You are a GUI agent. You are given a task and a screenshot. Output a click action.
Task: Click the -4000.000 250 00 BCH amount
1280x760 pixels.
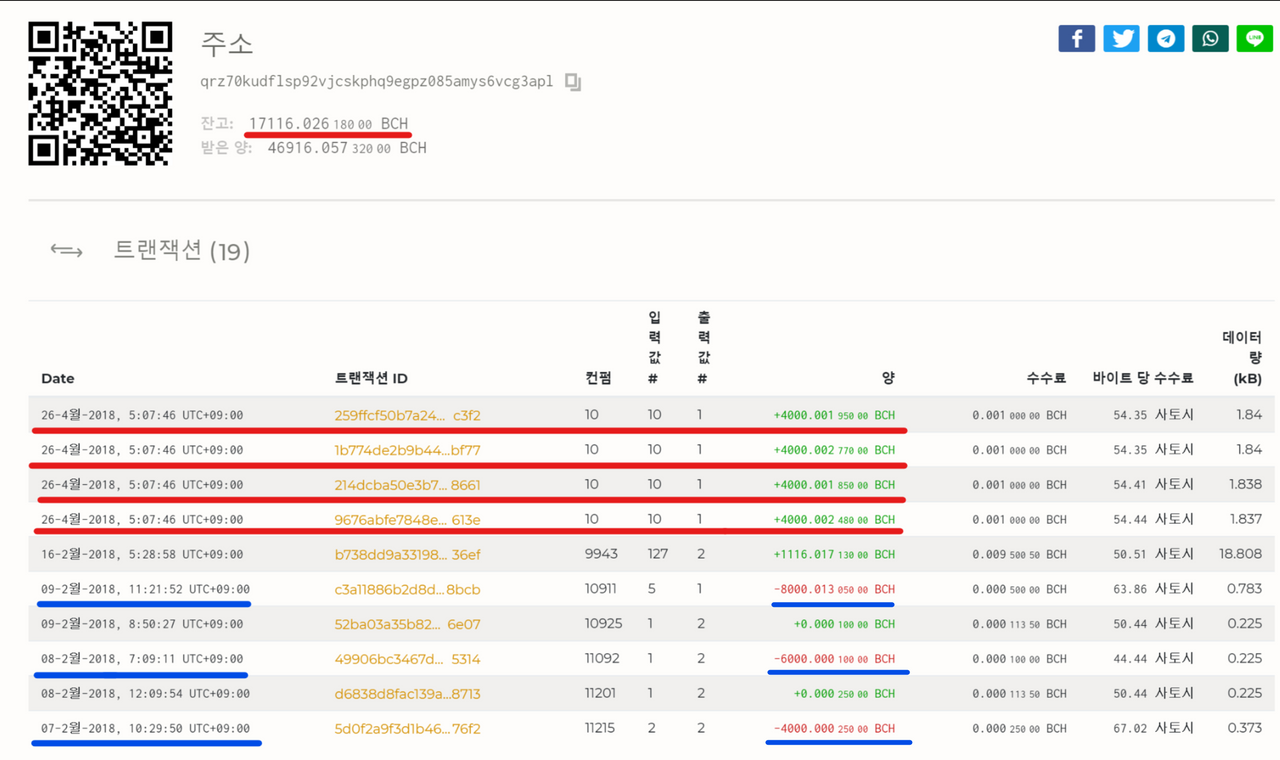(x=834, y=728)
